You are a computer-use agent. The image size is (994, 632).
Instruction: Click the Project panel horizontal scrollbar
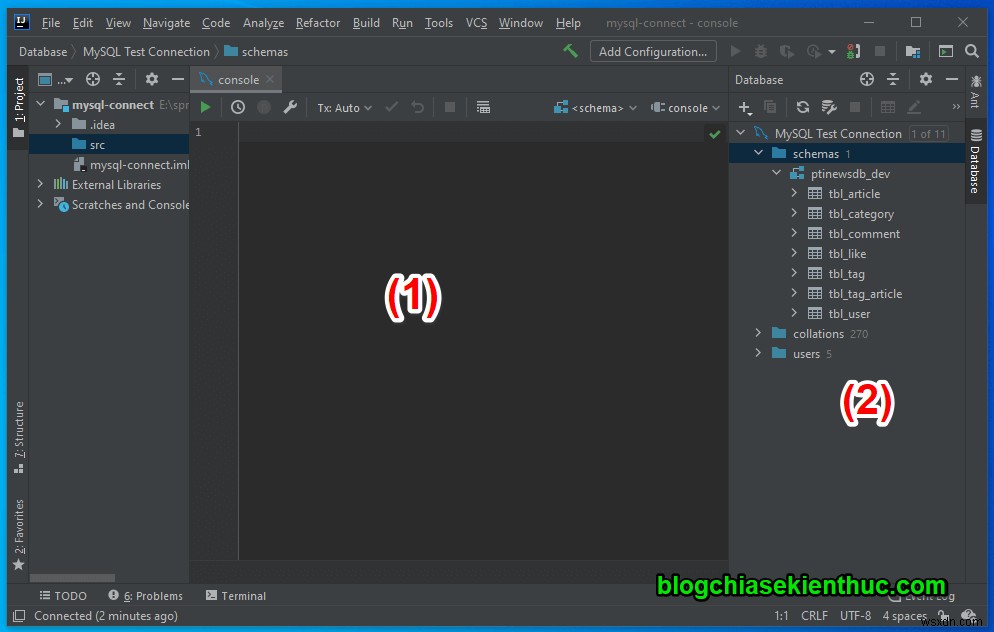point(72,577)
